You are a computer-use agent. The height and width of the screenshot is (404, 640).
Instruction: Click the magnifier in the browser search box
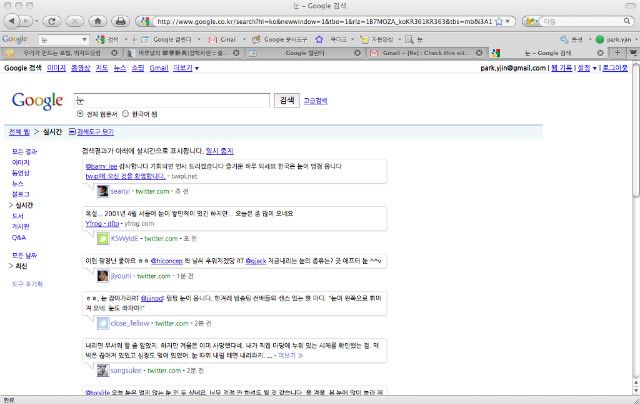coord(627,21)
